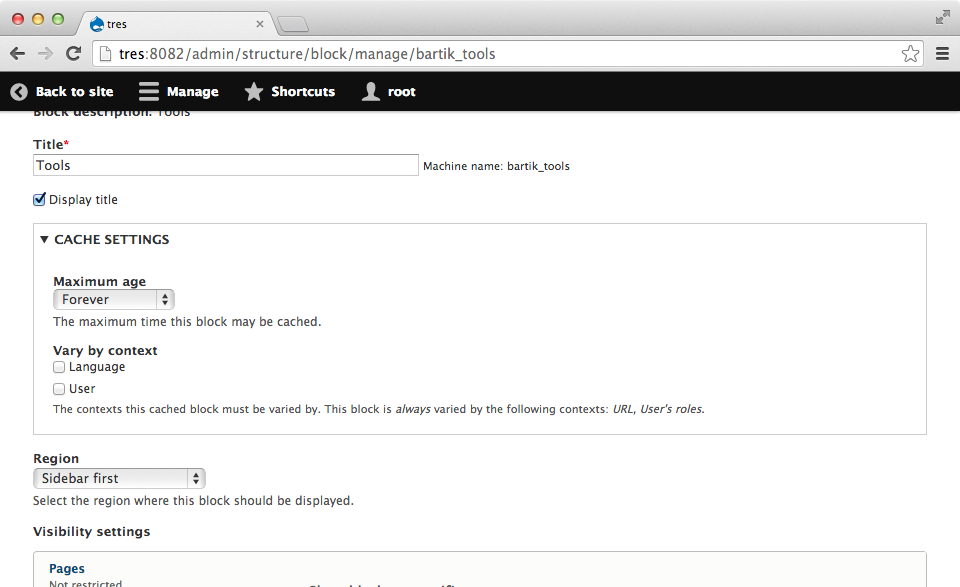960x587 pixels.
Task: Click the root user account icon
Action: 370,91
